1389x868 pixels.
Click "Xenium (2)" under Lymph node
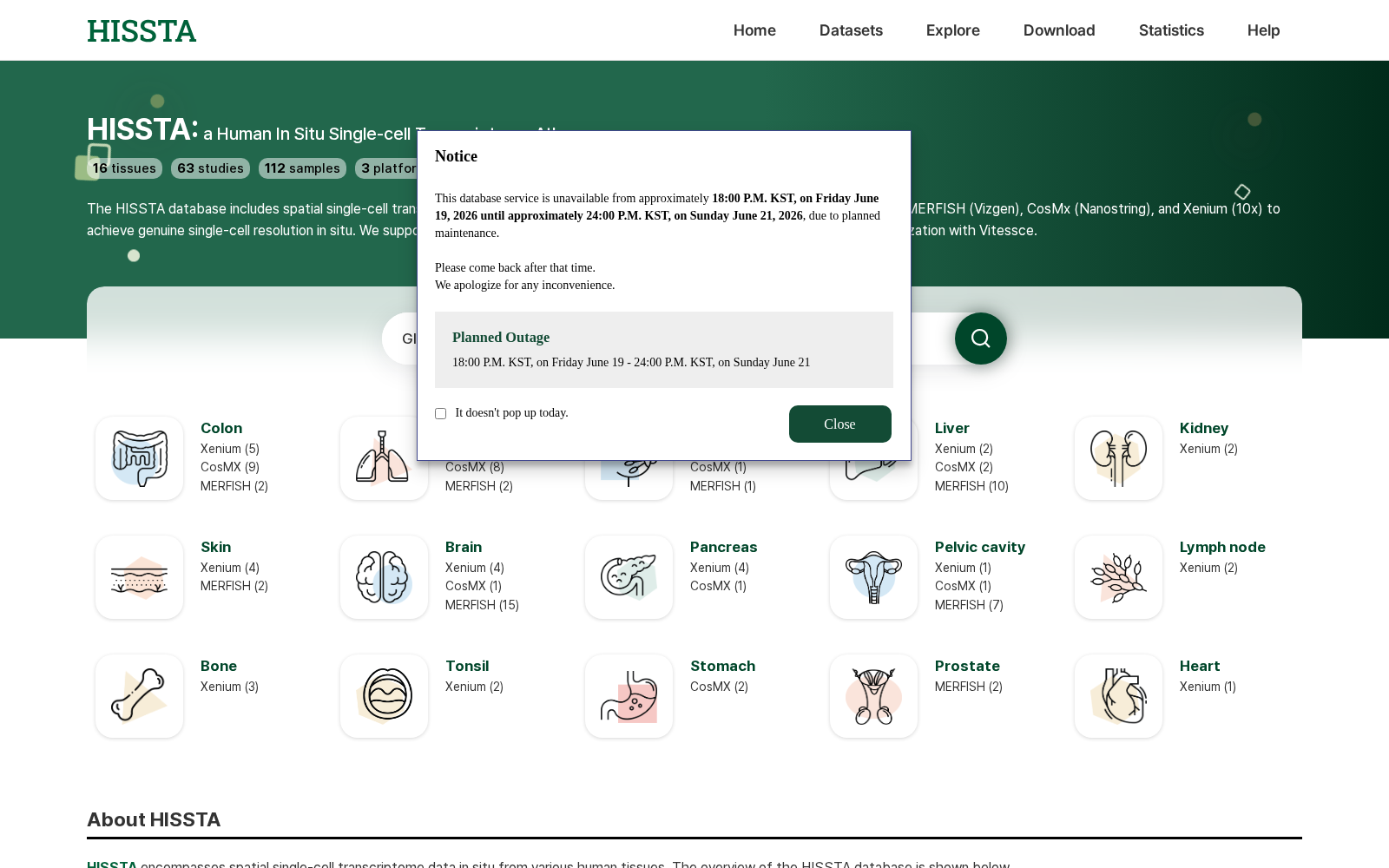(x=1209, y=568)
